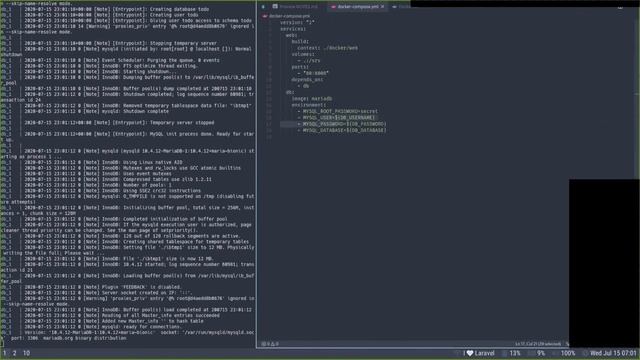Place cursor on the MYSQL_USER=${DB_USERNAME} line
640x360 pixels.
[x=337, y=118]
